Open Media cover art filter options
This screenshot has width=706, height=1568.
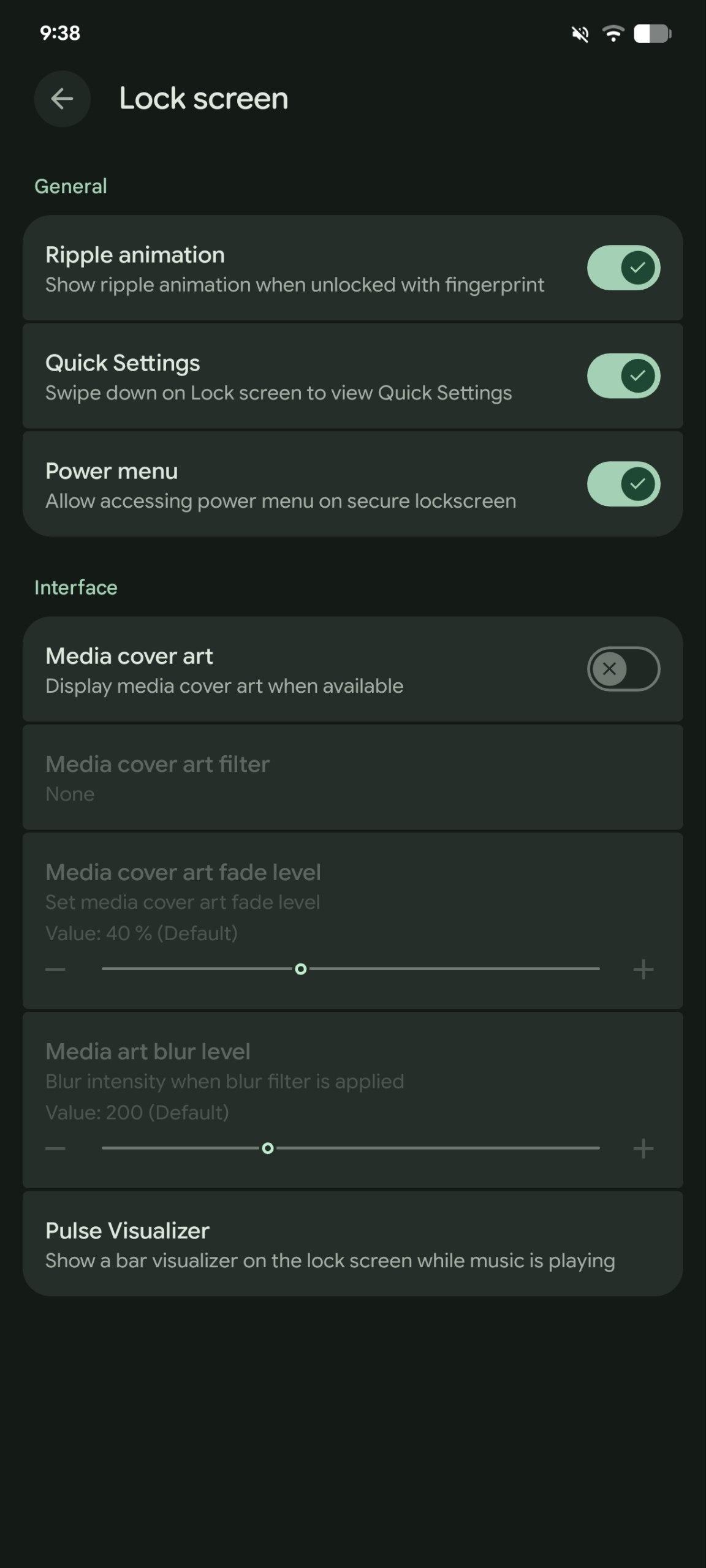coord(352,778)
